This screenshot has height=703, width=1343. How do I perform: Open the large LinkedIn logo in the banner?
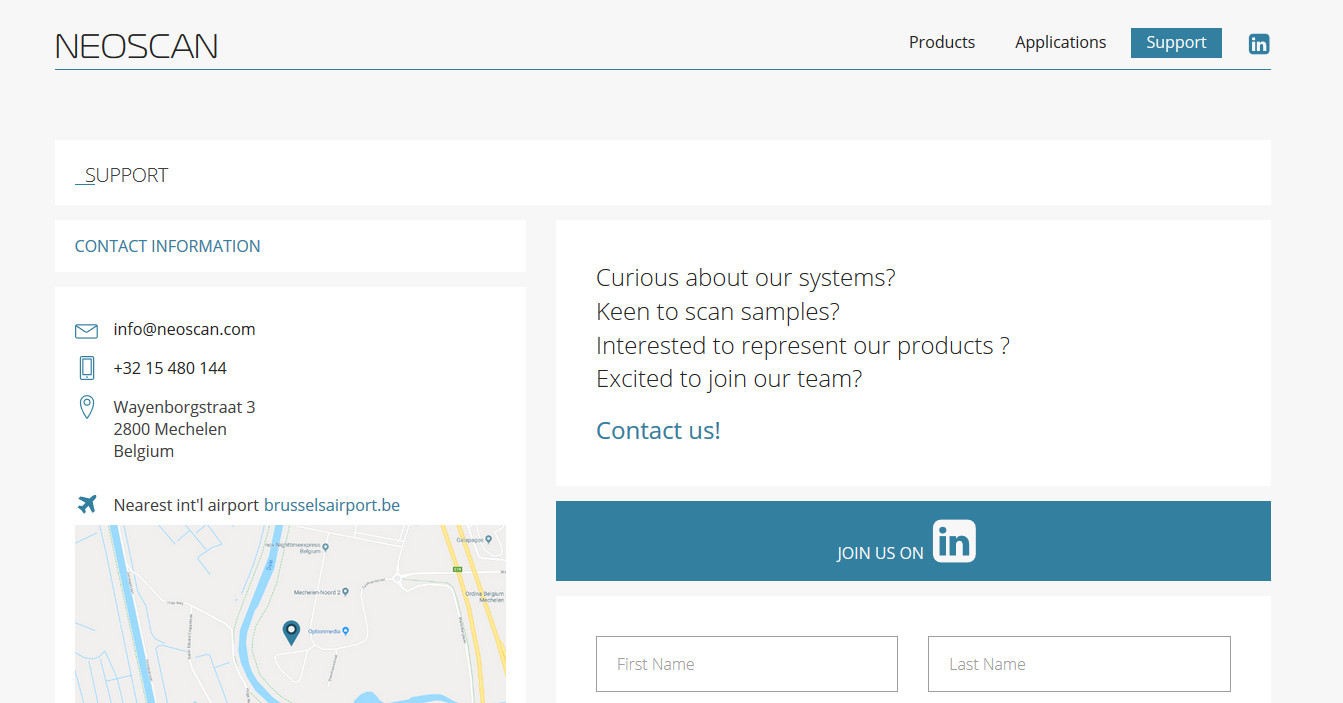(x=954, y=542)
